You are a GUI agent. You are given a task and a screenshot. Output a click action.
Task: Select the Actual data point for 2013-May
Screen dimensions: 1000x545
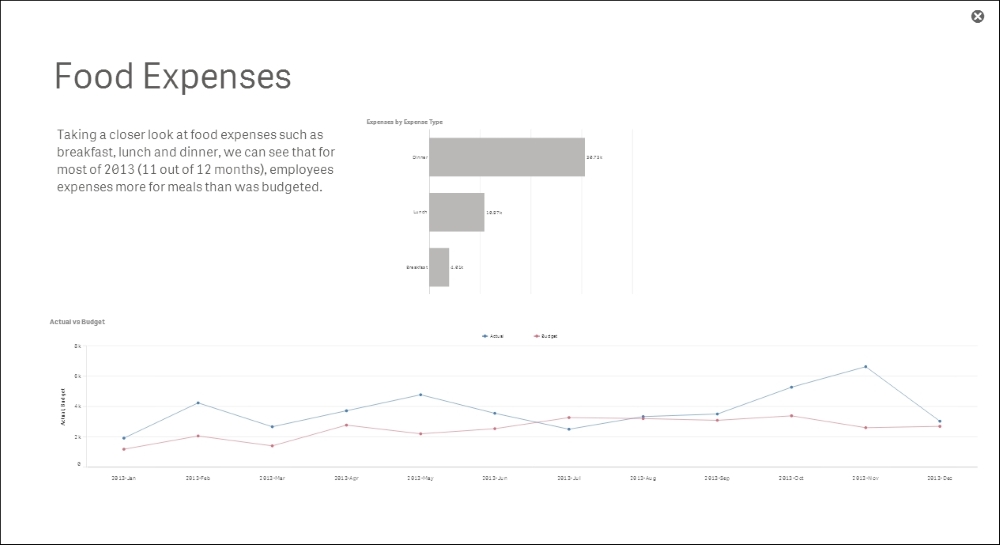click(x=420, y=395)
